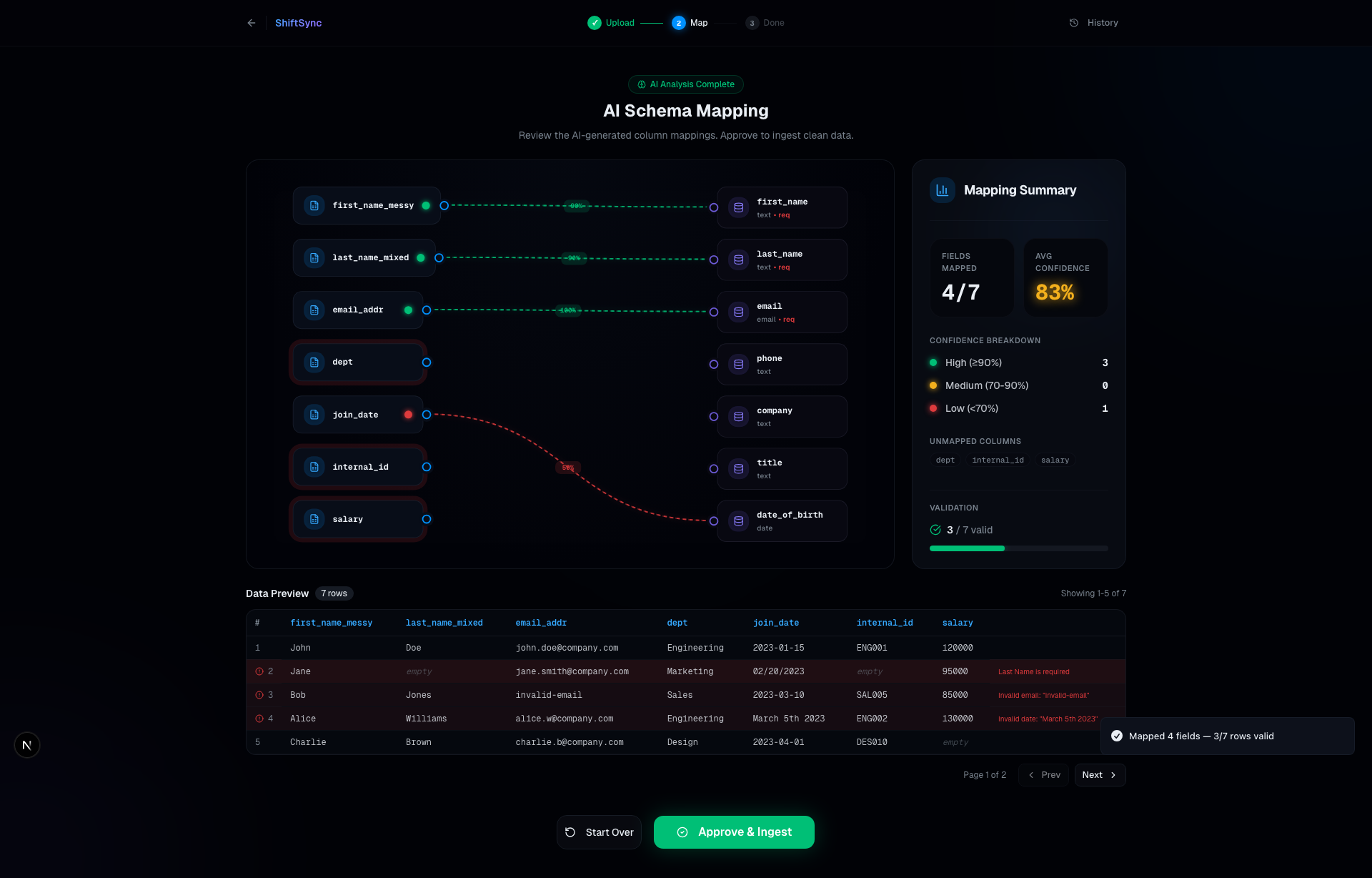
Task: Click the email target field database icon
Action: 739,312
